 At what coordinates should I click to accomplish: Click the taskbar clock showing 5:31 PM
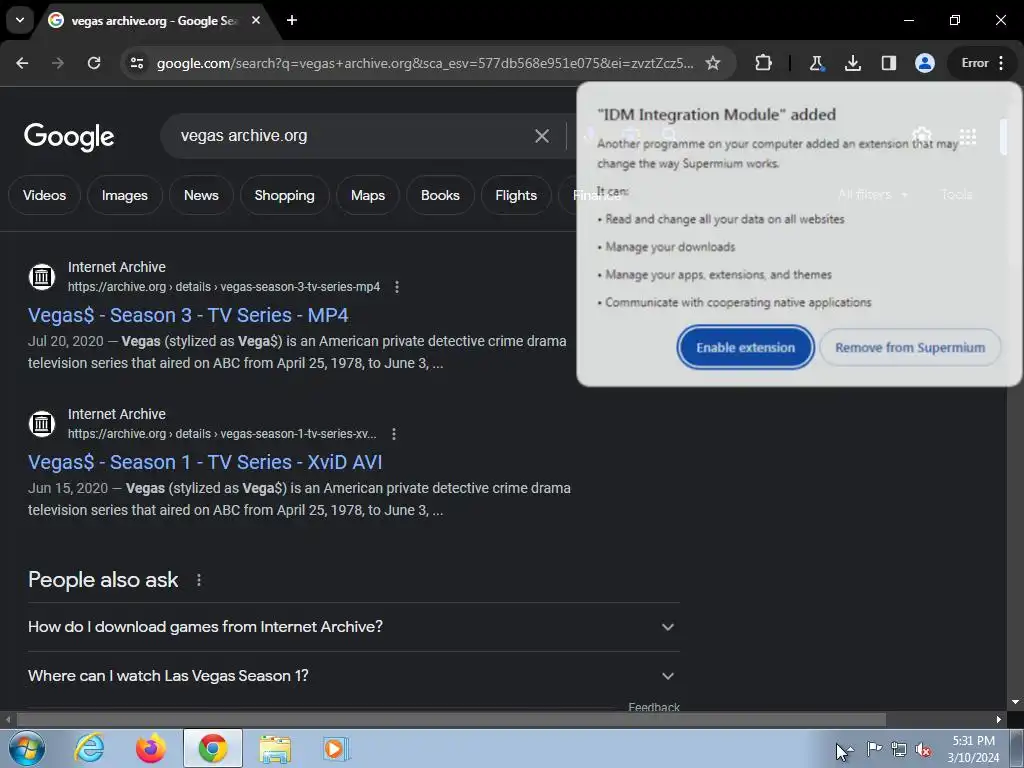tap(974, 749)
